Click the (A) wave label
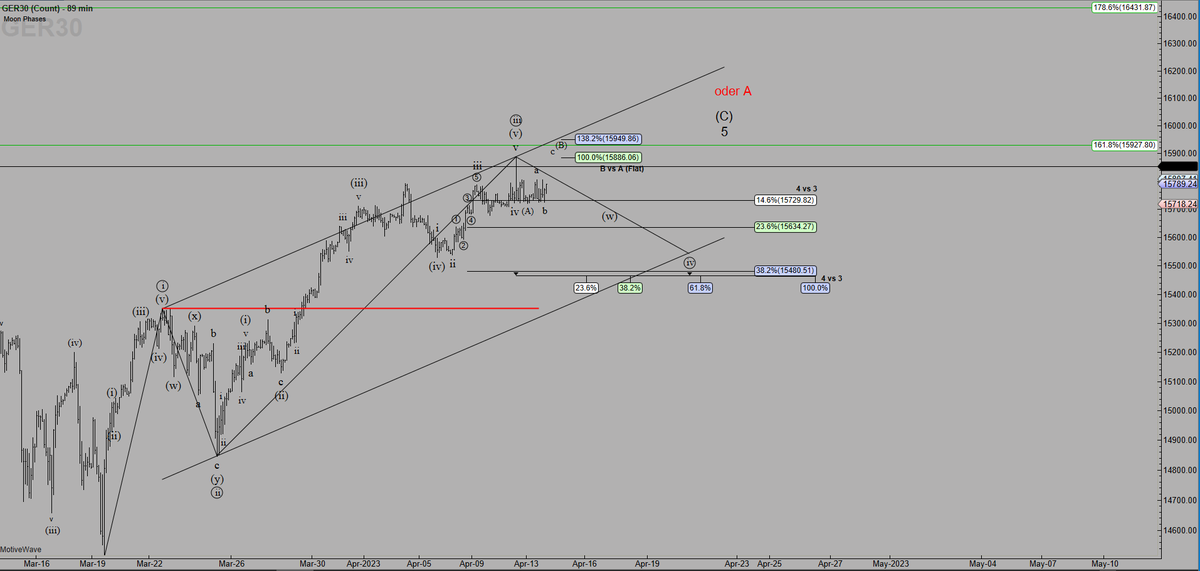This screenshot has width=1200, height=571. click(x=527, y=211)
